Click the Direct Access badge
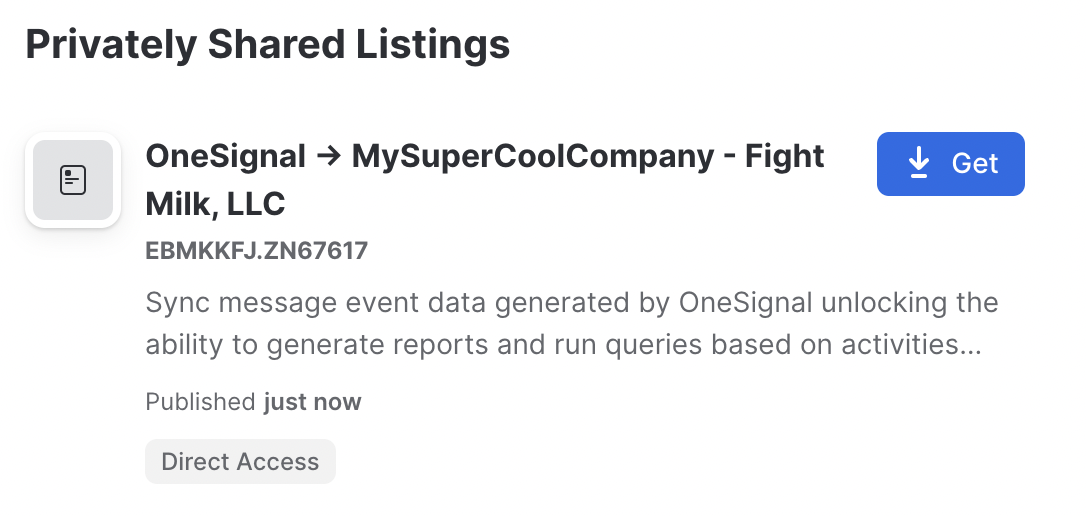Screen dimensions: 1086x516 [x=240, y=461]
